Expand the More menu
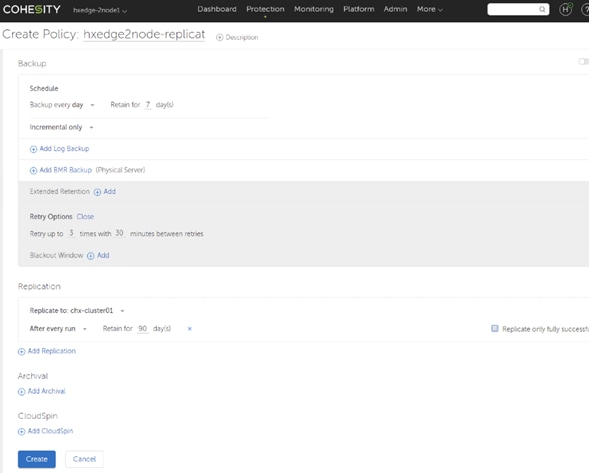The image size is (589, 473). (x=429, y=9)
